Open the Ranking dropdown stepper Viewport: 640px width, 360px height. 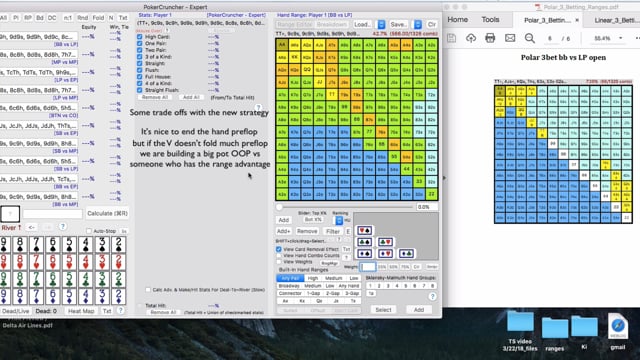(x=339, y=220)
